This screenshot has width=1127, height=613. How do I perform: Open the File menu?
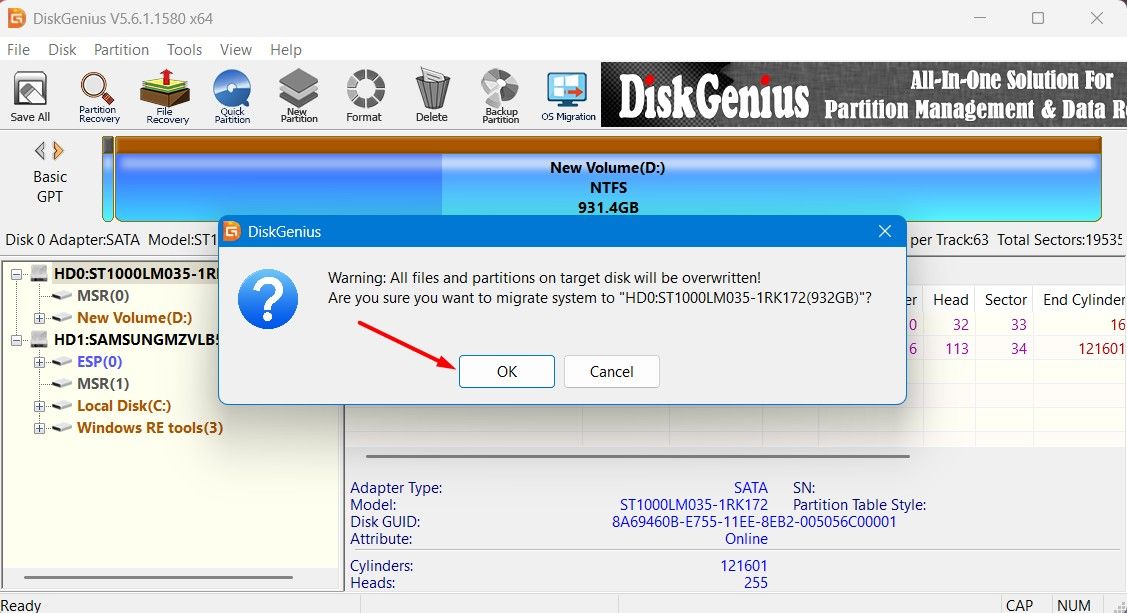(x=18, y=50)
